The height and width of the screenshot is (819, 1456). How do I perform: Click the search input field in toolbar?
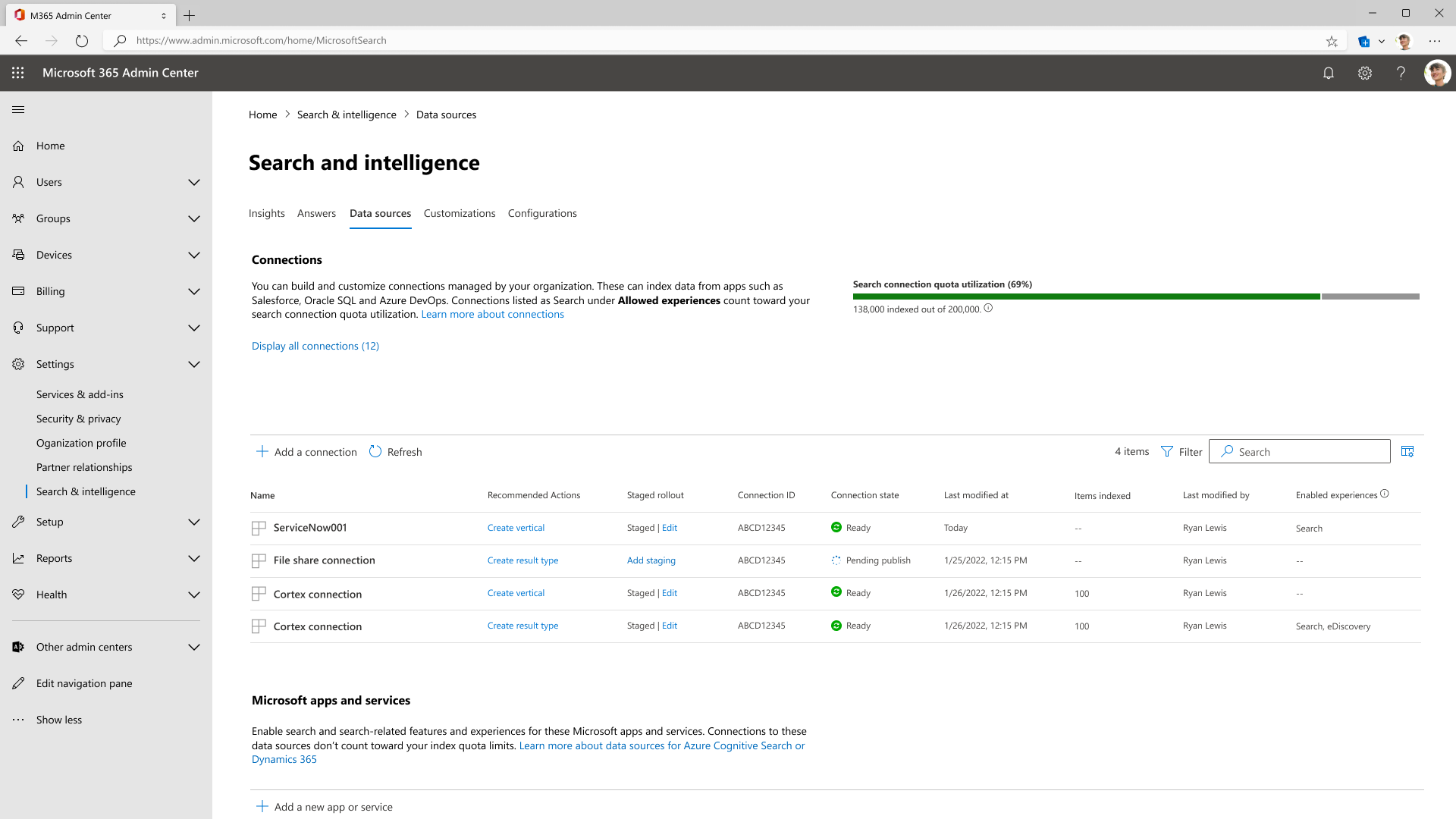[x=1299, y=451]
